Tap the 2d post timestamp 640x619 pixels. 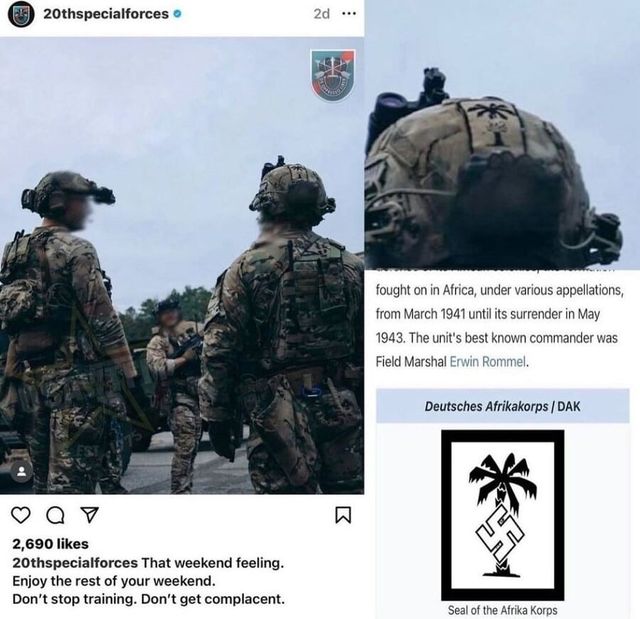[322, 14]
